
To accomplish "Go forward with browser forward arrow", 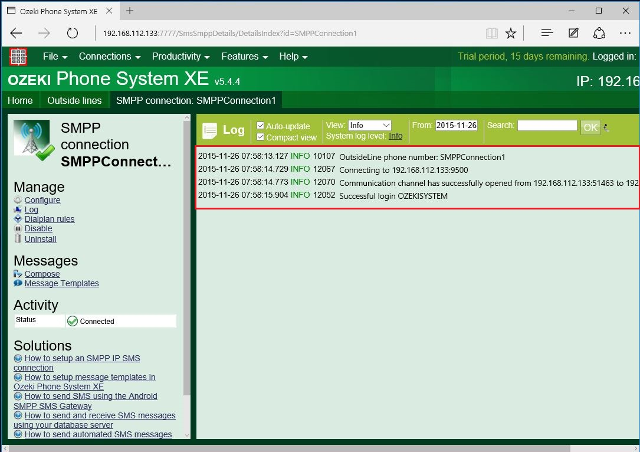I will tap(44, 33).
